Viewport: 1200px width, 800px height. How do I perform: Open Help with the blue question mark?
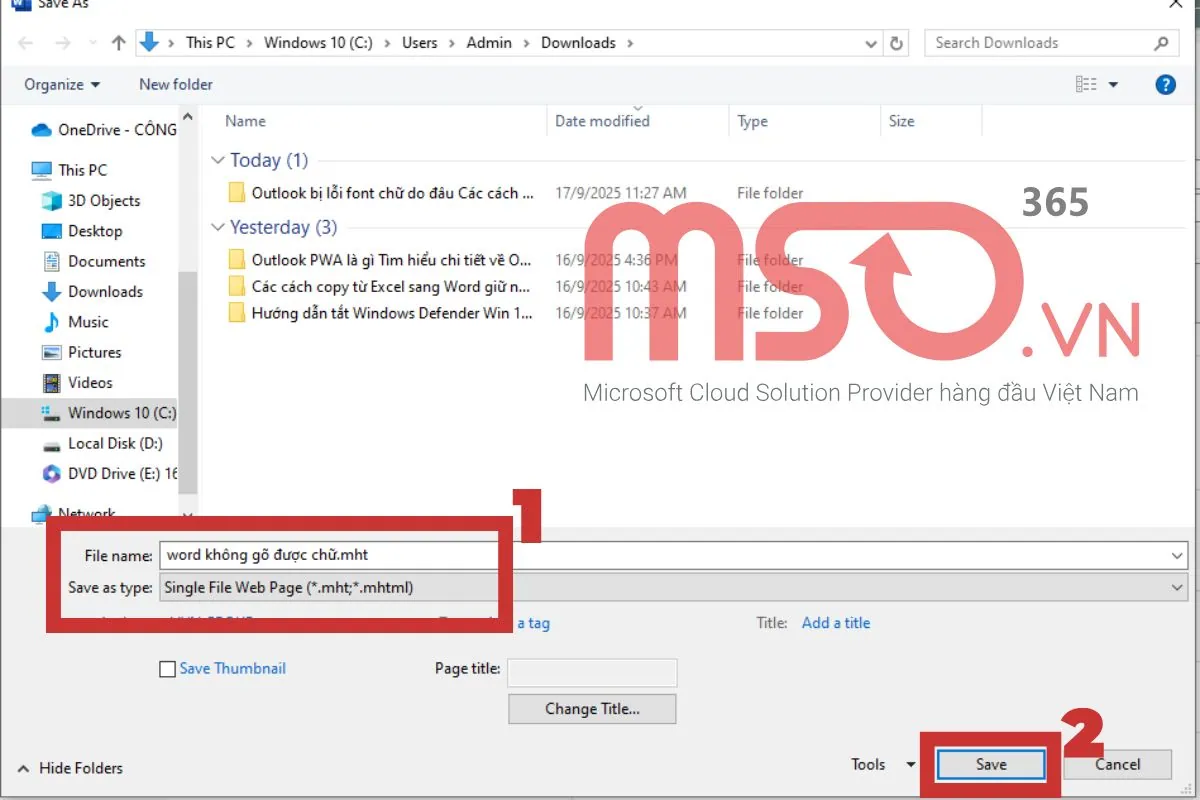(x=1165, y=85)
